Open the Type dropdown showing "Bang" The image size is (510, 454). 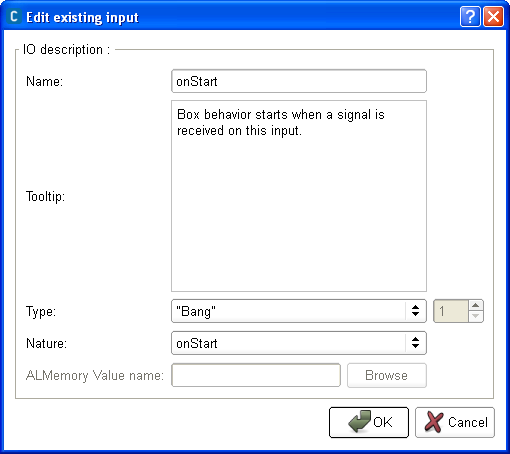tap(299, 311)
